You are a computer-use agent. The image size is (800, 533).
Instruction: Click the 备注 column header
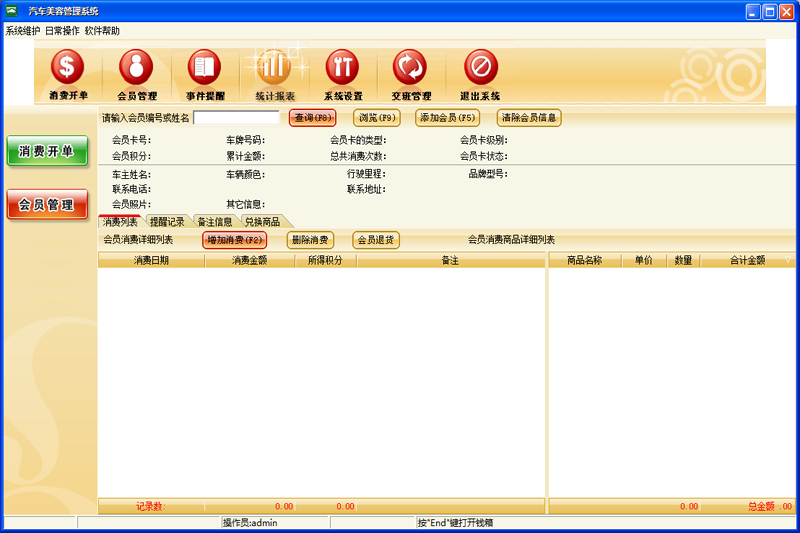[451, 261]
